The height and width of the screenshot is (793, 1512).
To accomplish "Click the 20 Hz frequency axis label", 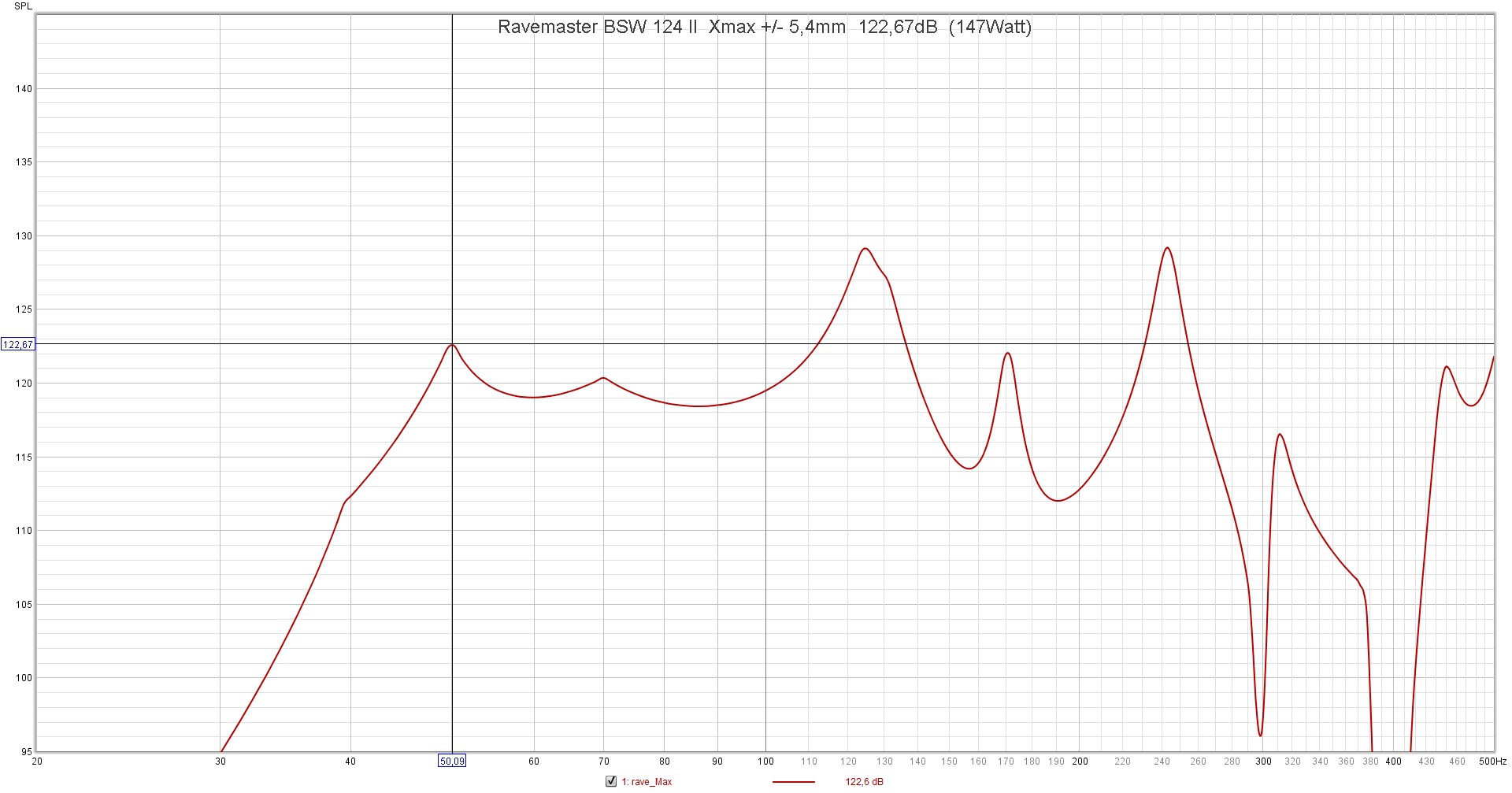I will coord(36,762).
